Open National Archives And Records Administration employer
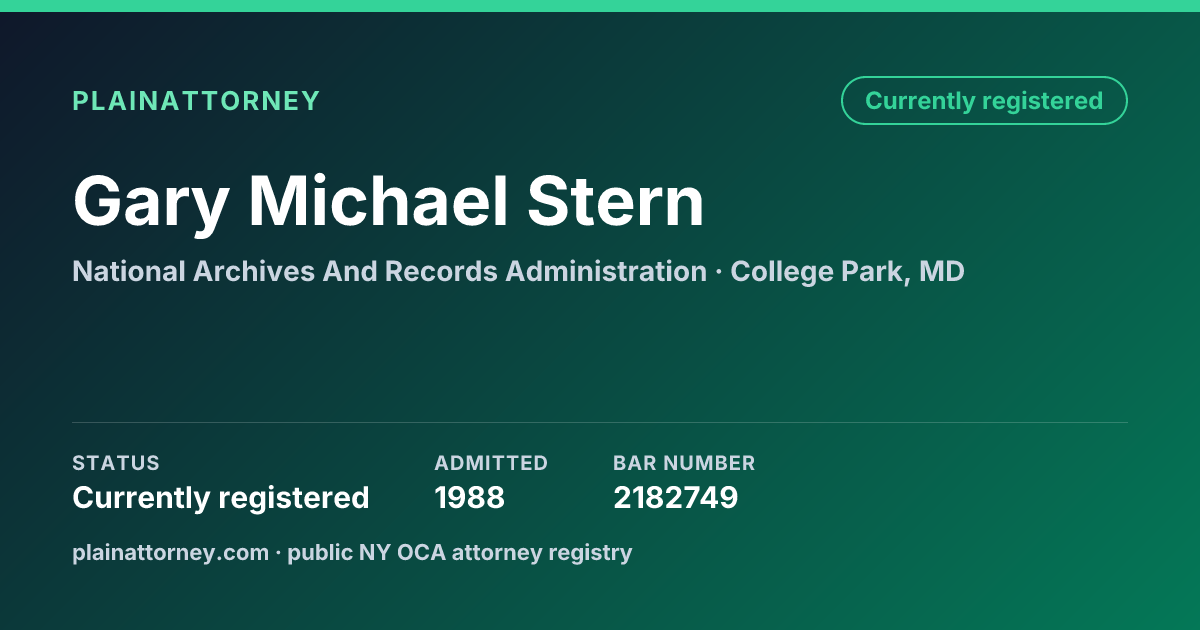The width and height of the screenshot is (1200, 630). pyautogui.click(x=390, y=271)
